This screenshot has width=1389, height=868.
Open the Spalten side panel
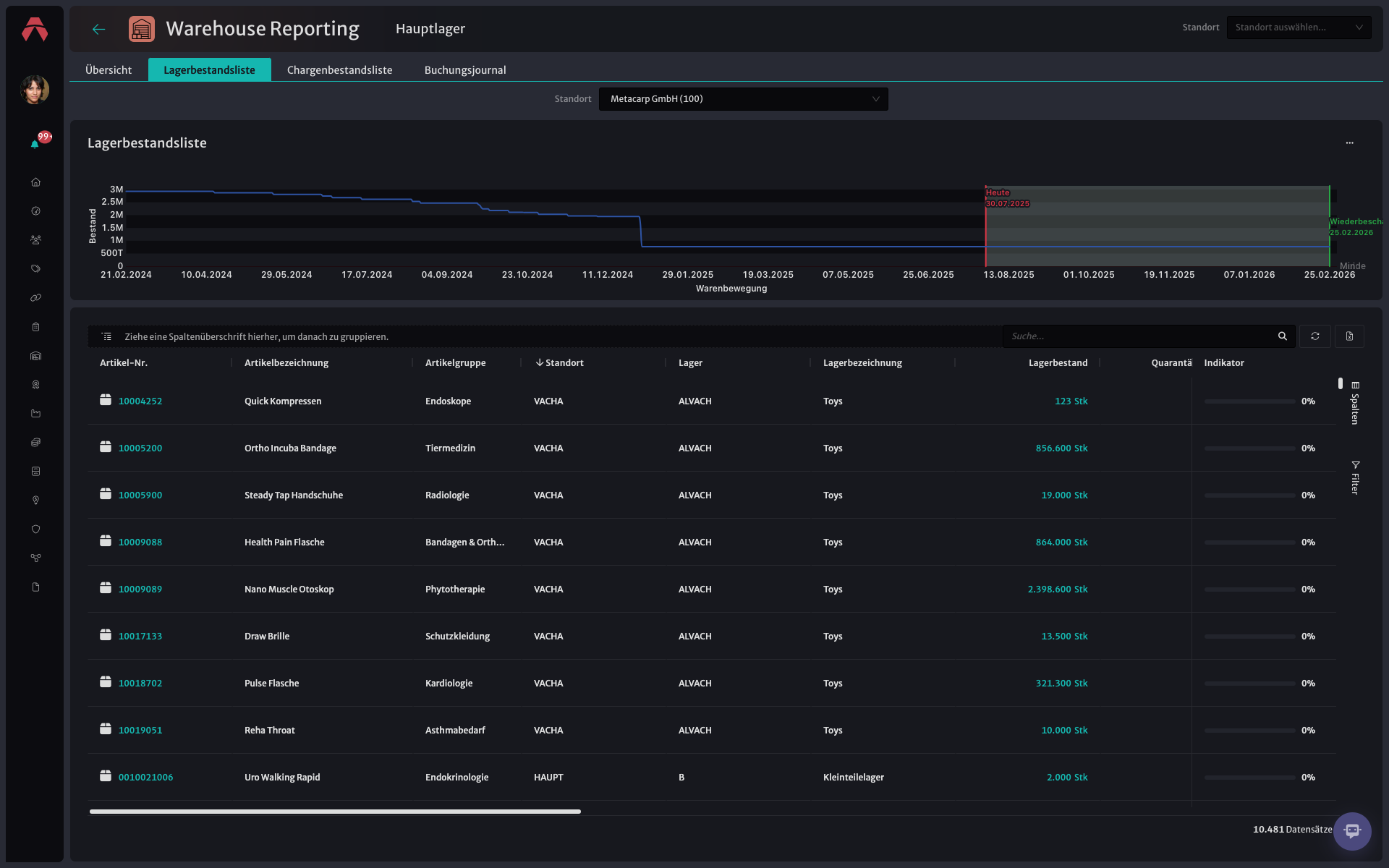pyautogui.click(x=1355, y=403)
